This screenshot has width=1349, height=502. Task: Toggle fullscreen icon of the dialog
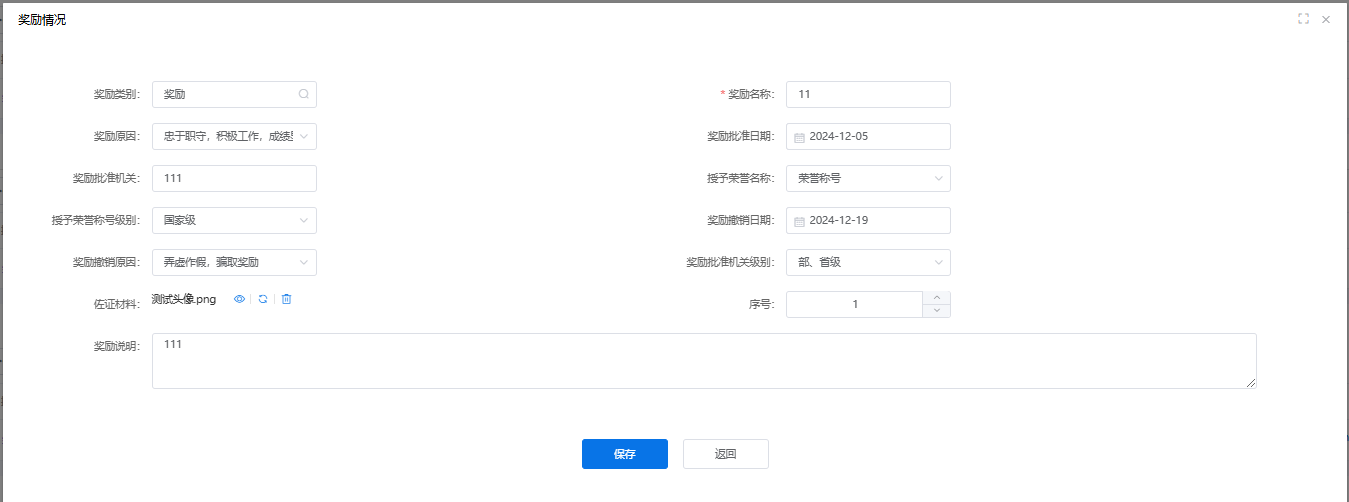point(1303,19)
